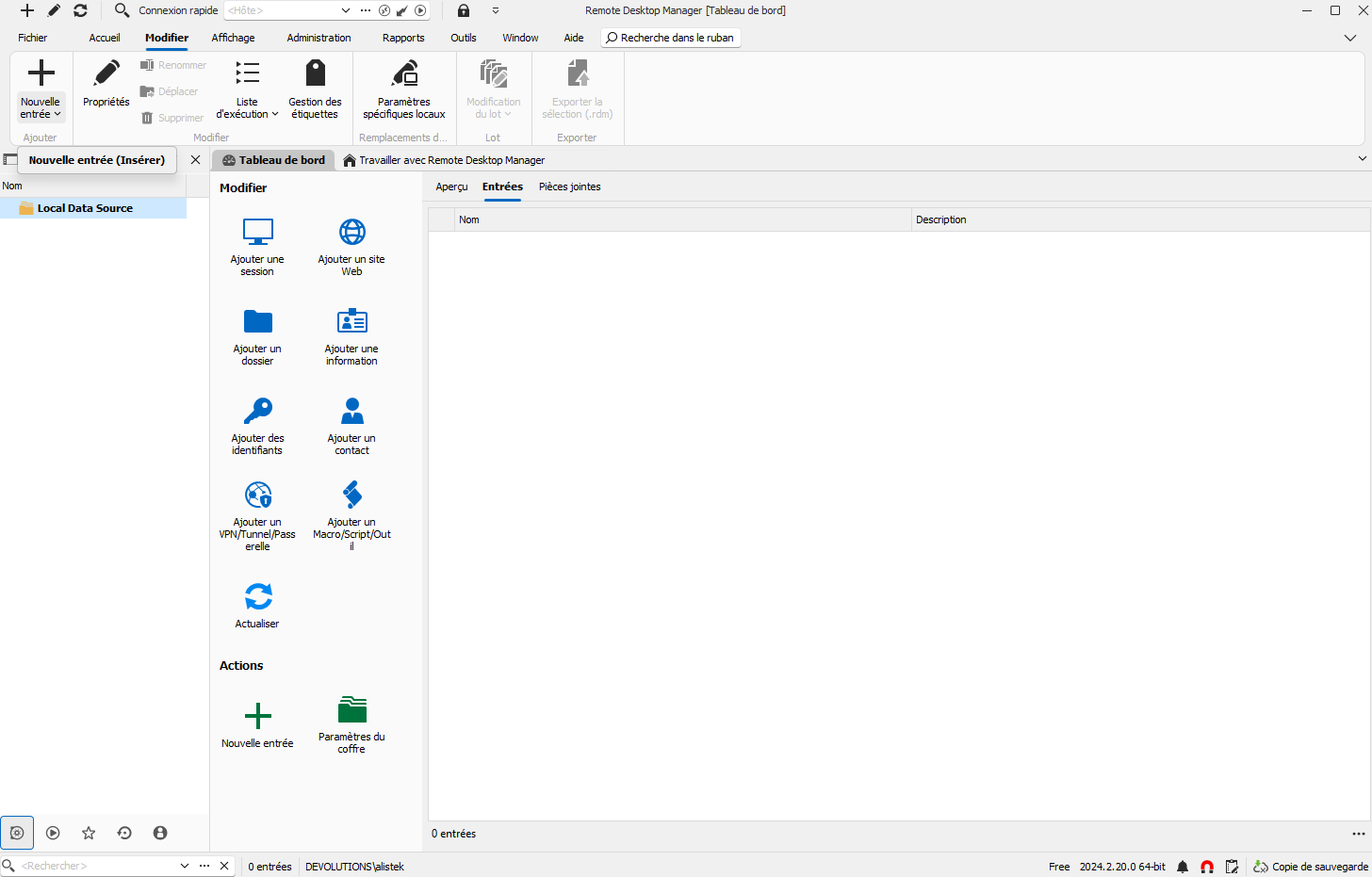Click the Ajouter une session monitor icon
Screen dimensions: 1372x877
point(257,232)
